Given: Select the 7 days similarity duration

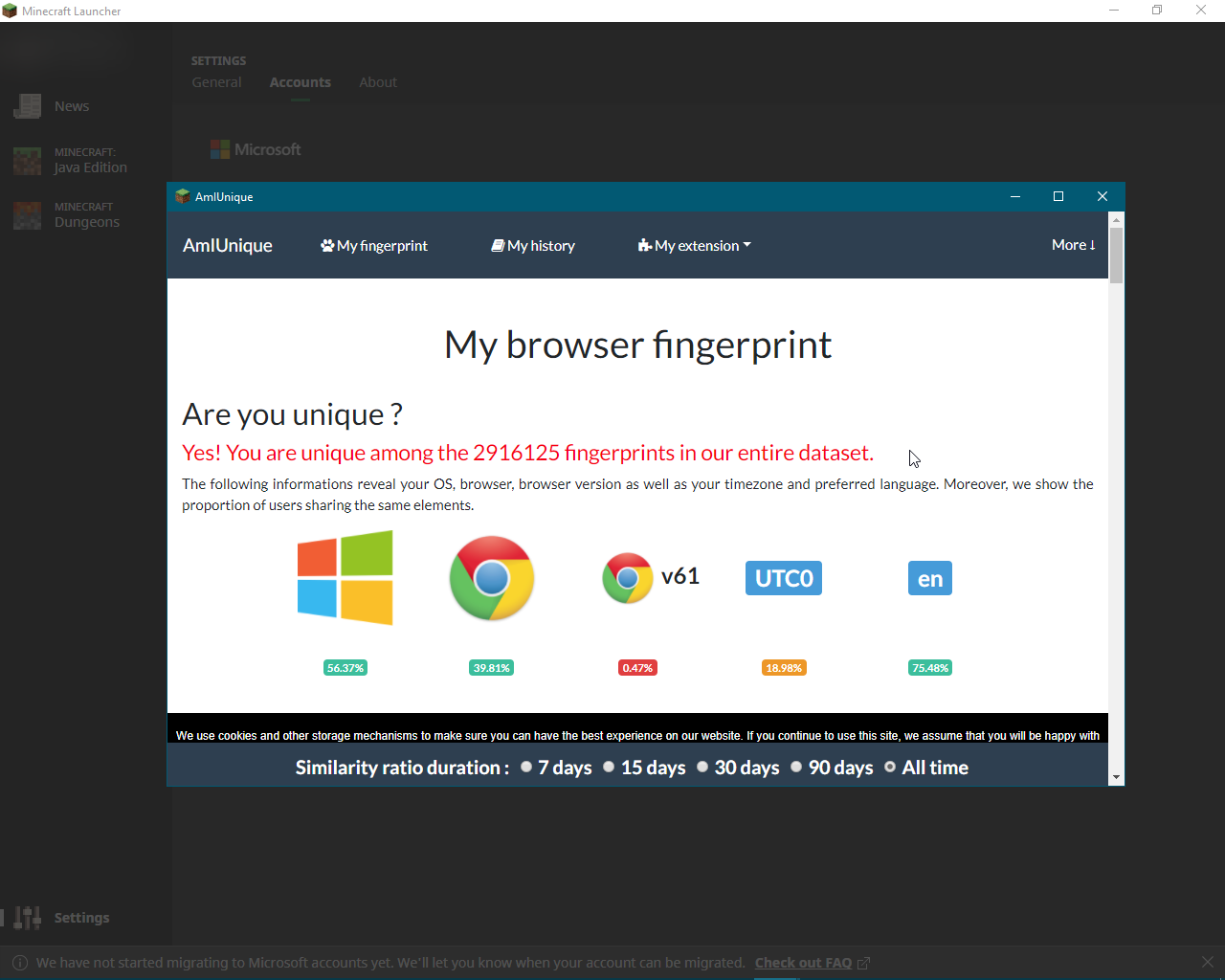Looking at the screenshot, I should point(526,767).
